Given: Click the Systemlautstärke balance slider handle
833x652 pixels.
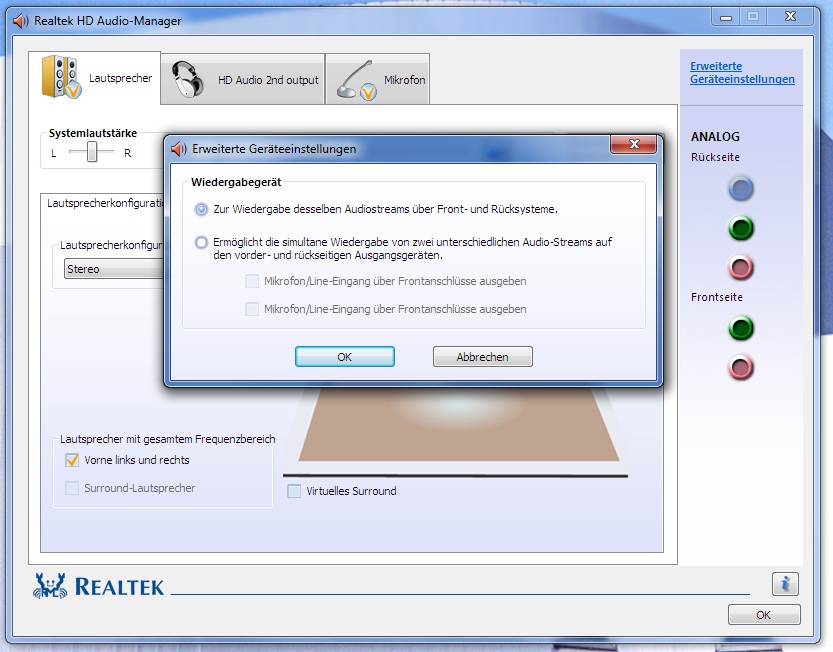Looking at the screenshot, I should click(92, 153).
